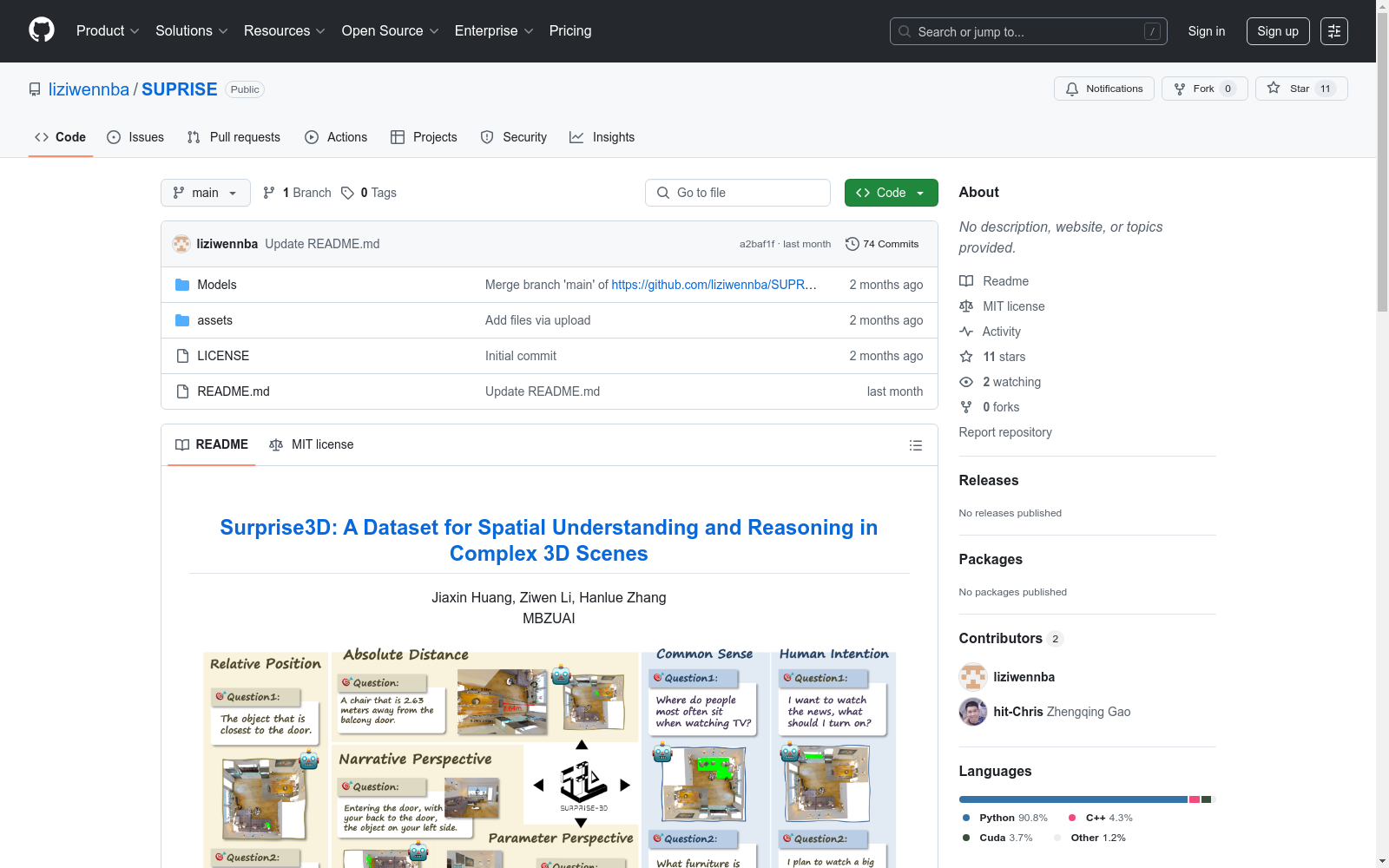Expand the Open Source menu
The width and height of the screenshot is (1389, 868).
click(x=391, y=31)
